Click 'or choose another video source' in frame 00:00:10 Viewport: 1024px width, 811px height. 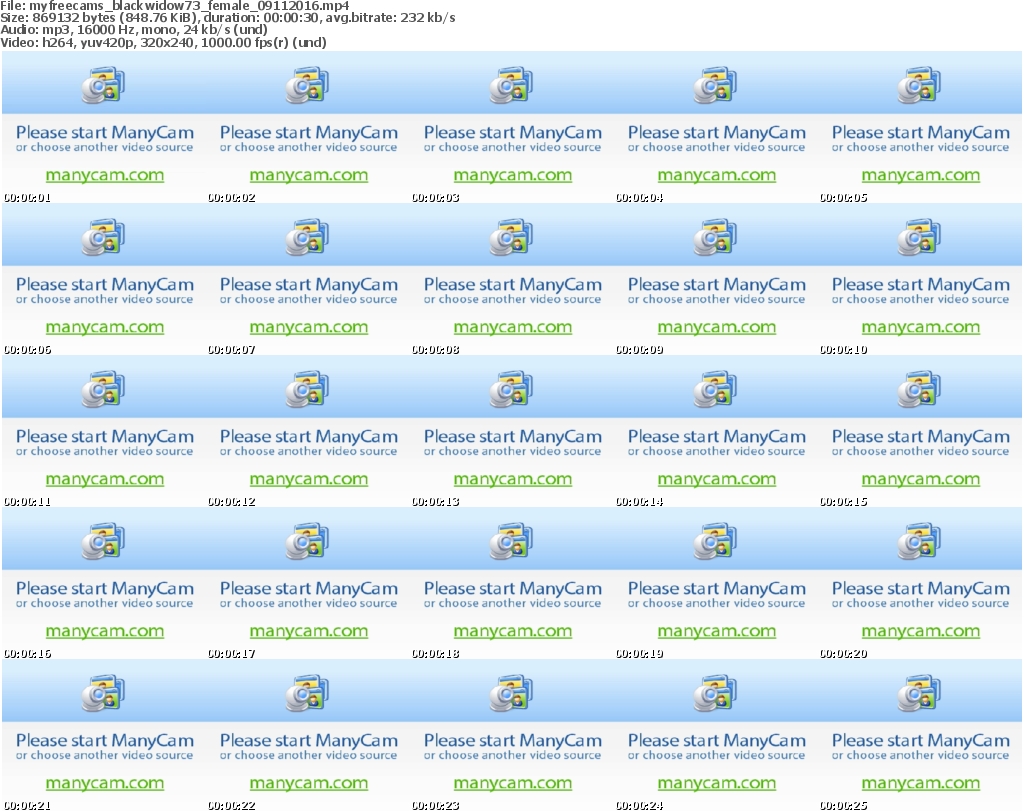(x=921, y=300)
